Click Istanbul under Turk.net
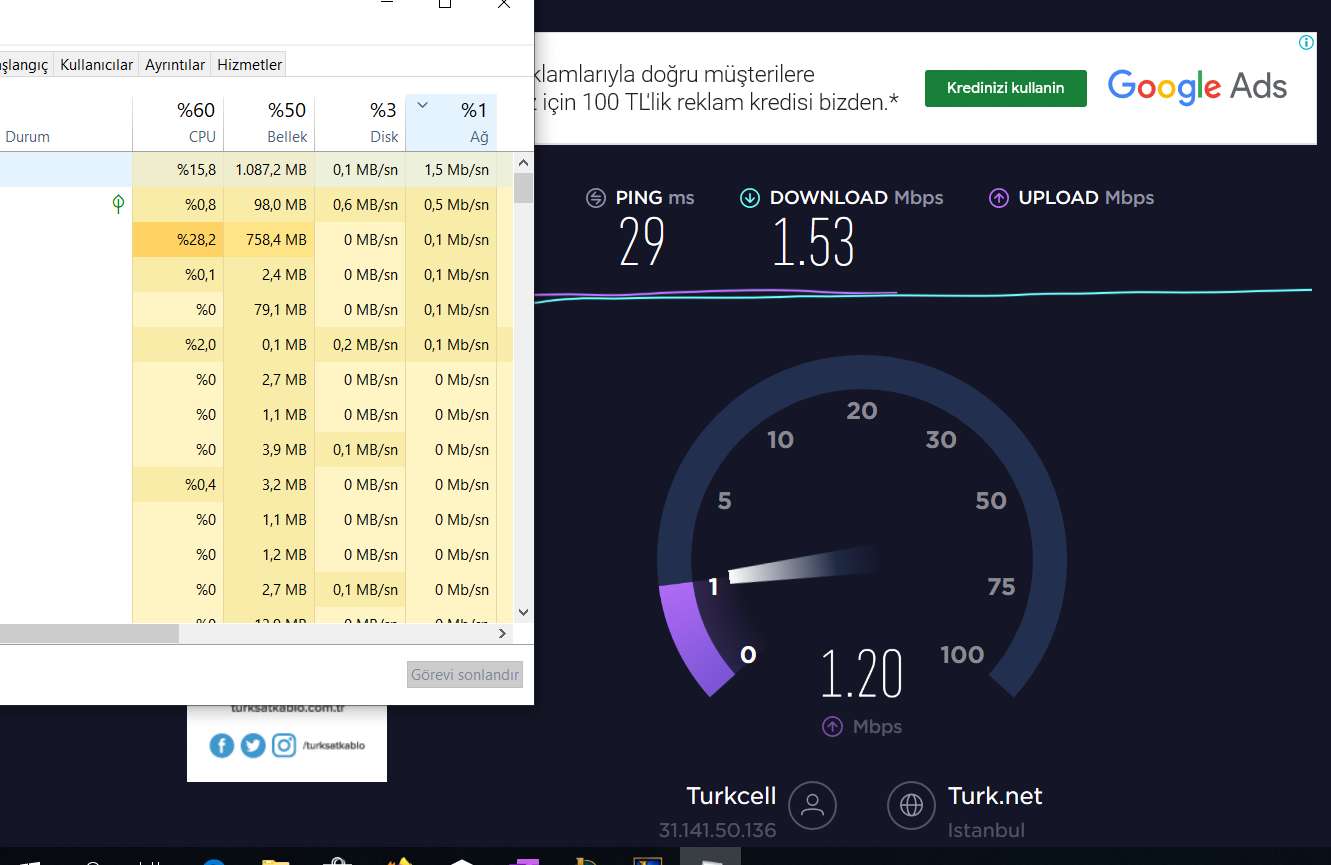The width and height of the screenshot is (1331, 865). [x=986, y=831]
